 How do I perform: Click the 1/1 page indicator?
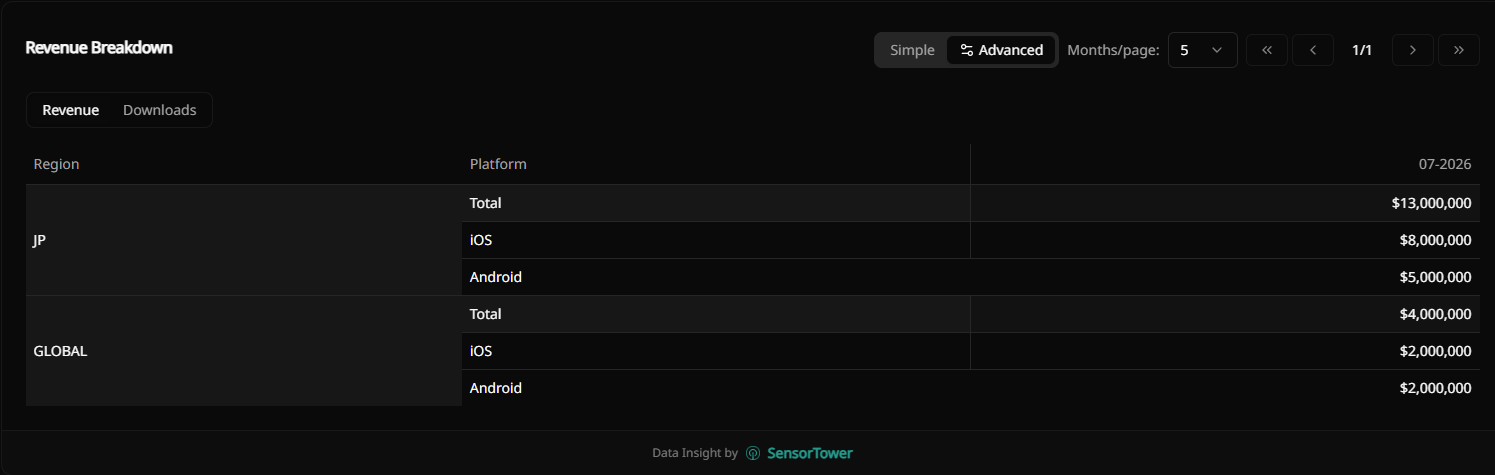1362,50
